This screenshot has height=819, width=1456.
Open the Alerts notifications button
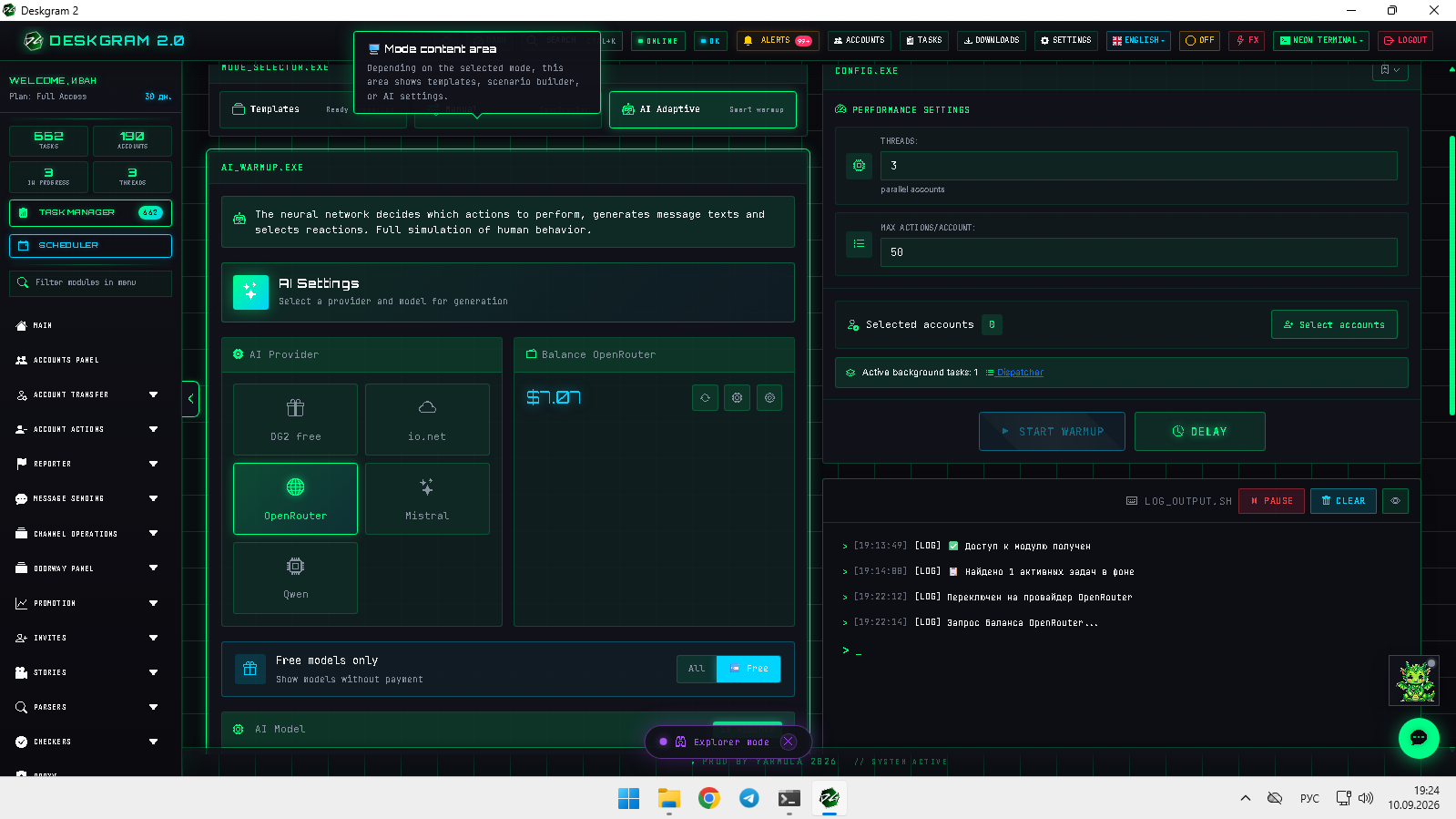pos(778,41)
